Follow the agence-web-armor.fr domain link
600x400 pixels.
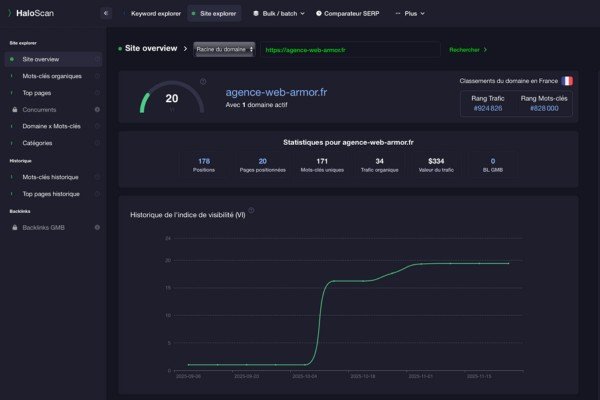click(276, 92)
